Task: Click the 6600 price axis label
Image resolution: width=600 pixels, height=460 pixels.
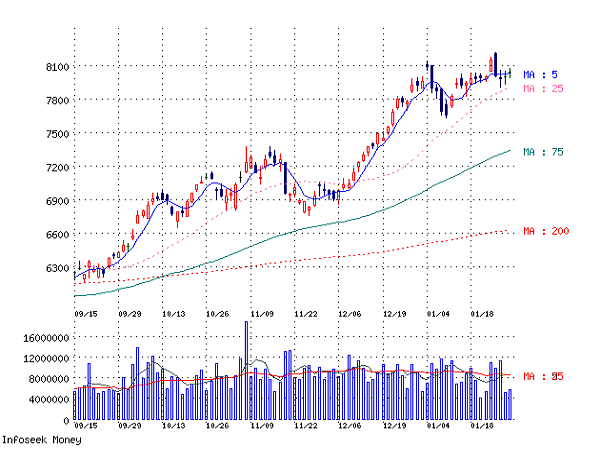Action: tap(57, 234)
